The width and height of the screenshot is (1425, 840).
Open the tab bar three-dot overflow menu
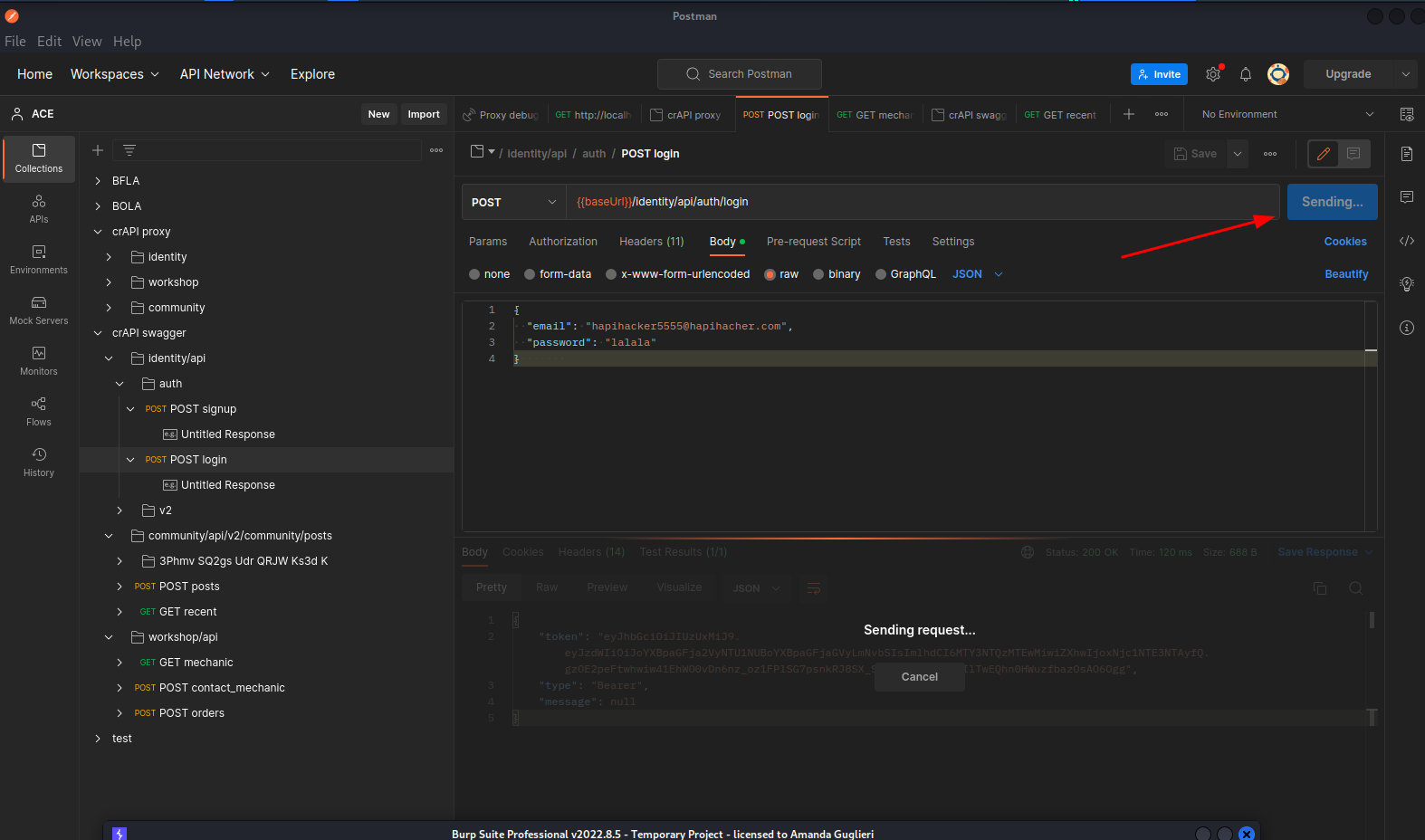click(1162, 114)
